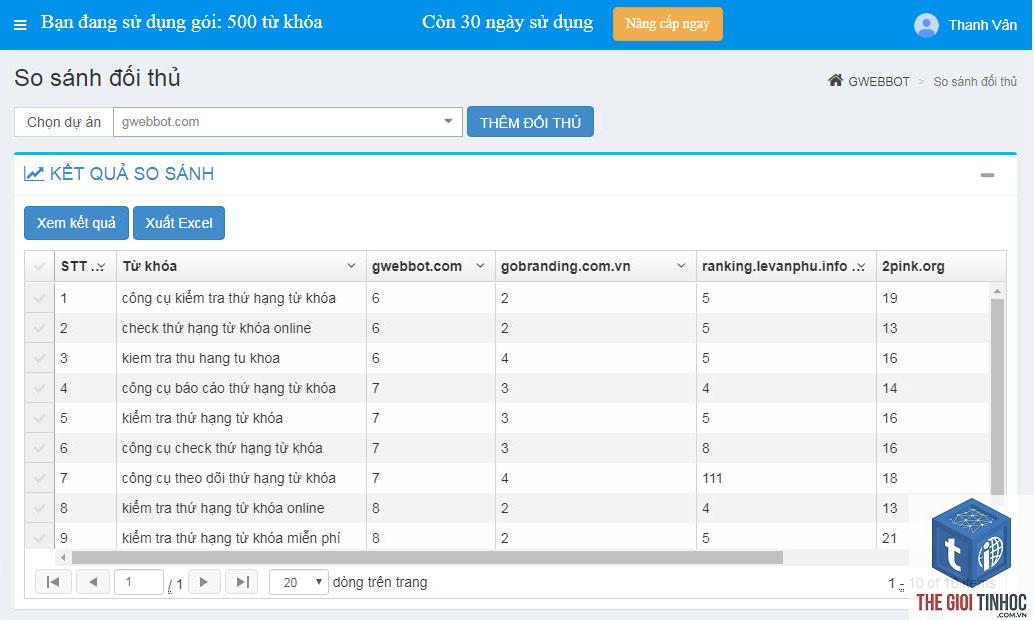
Task: Click the Nâng cấp ngay upgrade button
Action: tap(667, 24)
